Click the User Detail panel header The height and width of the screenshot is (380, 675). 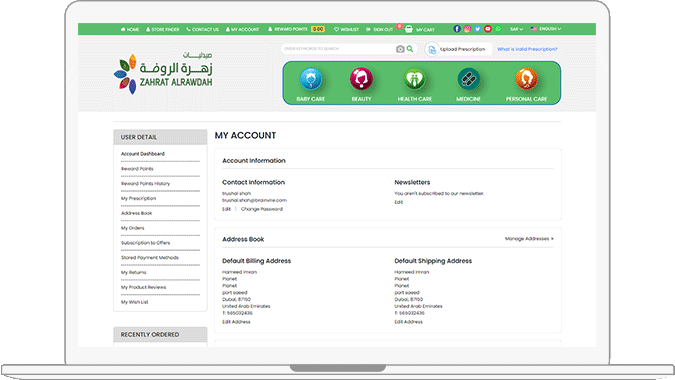pyautogui.click(x=160, y=137)
